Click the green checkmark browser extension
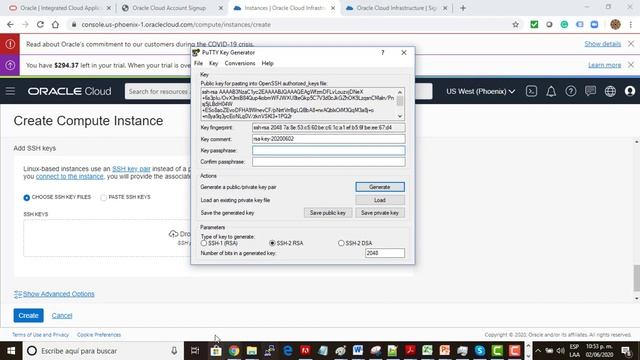This screenshot has height=360, width=640. [x=534, y=24]
